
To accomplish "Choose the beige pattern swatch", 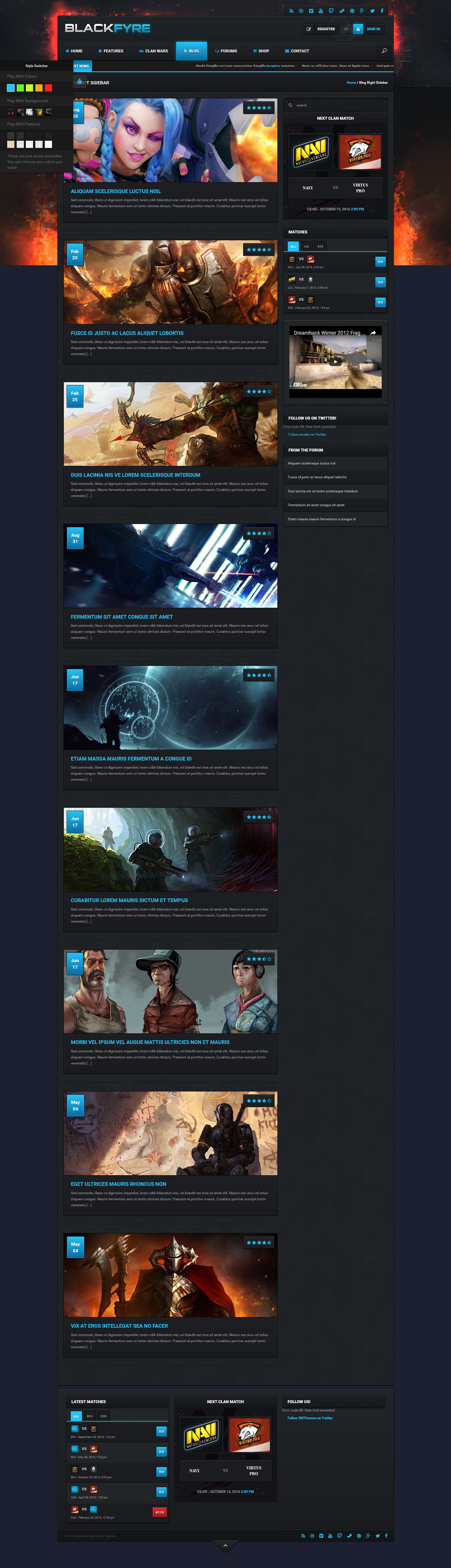I will click(x=10, y=144).
